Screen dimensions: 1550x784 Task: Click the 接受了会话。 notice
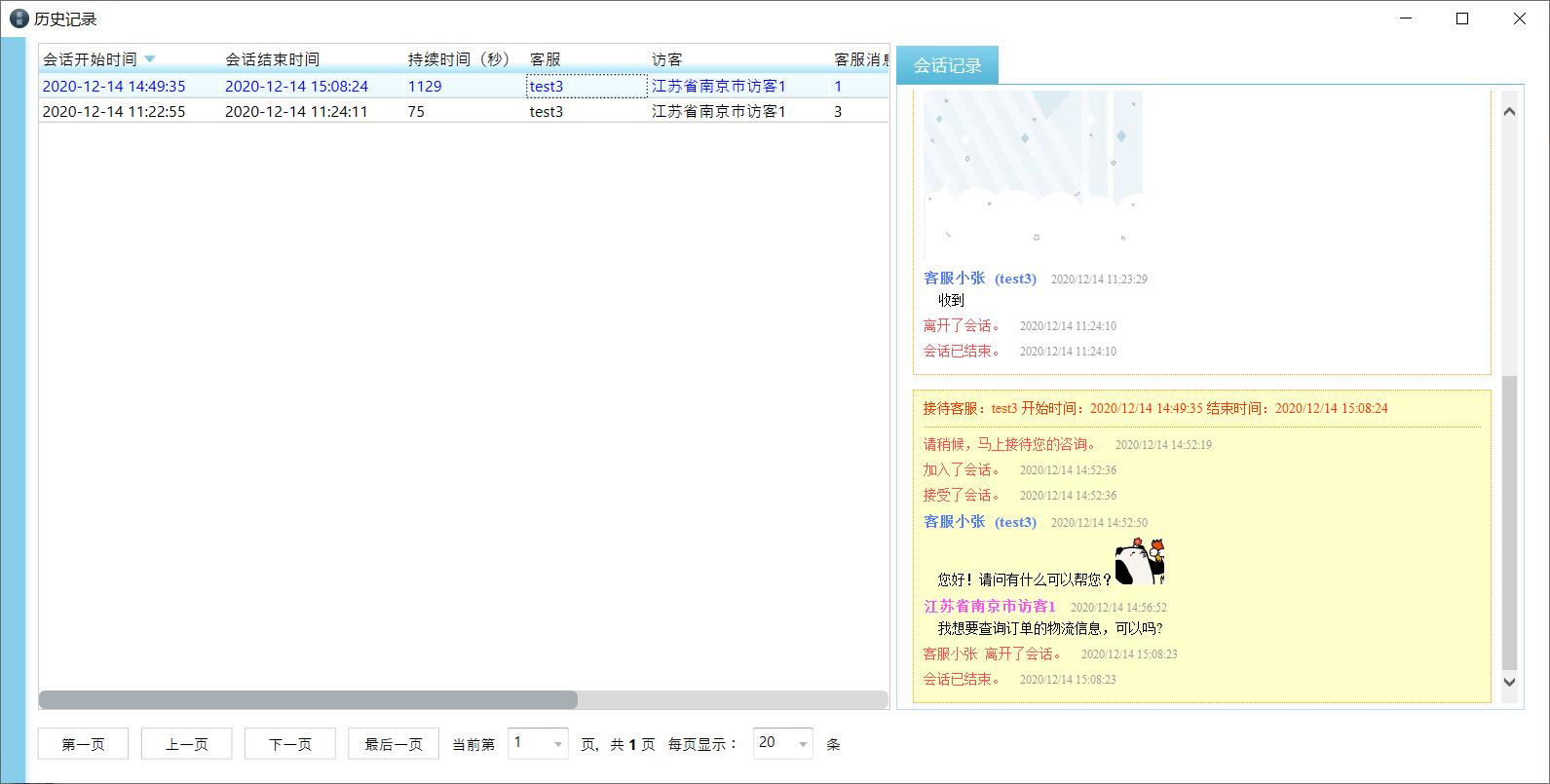[x=964, y=495]
